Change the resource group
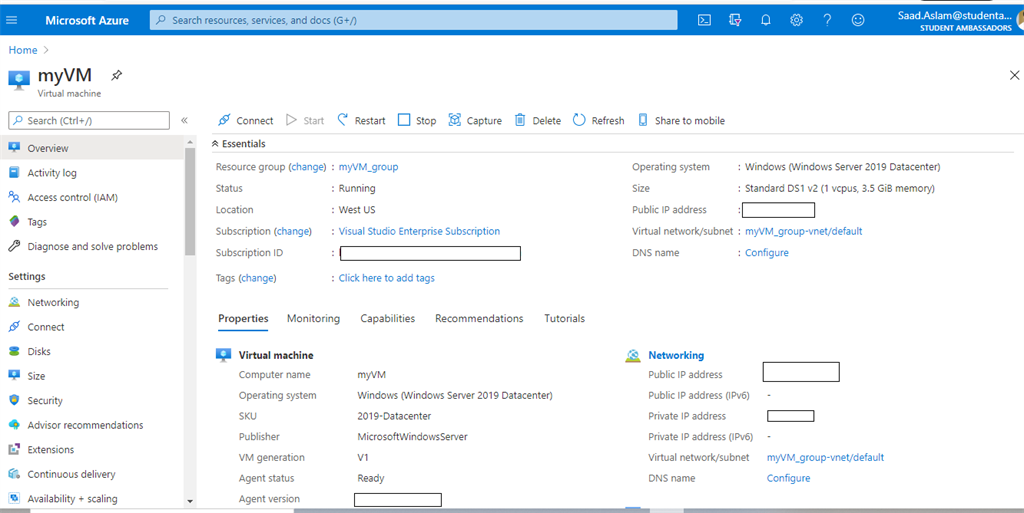The height and width of the screenshot is (513, 1024). click(x=308, y=166)
